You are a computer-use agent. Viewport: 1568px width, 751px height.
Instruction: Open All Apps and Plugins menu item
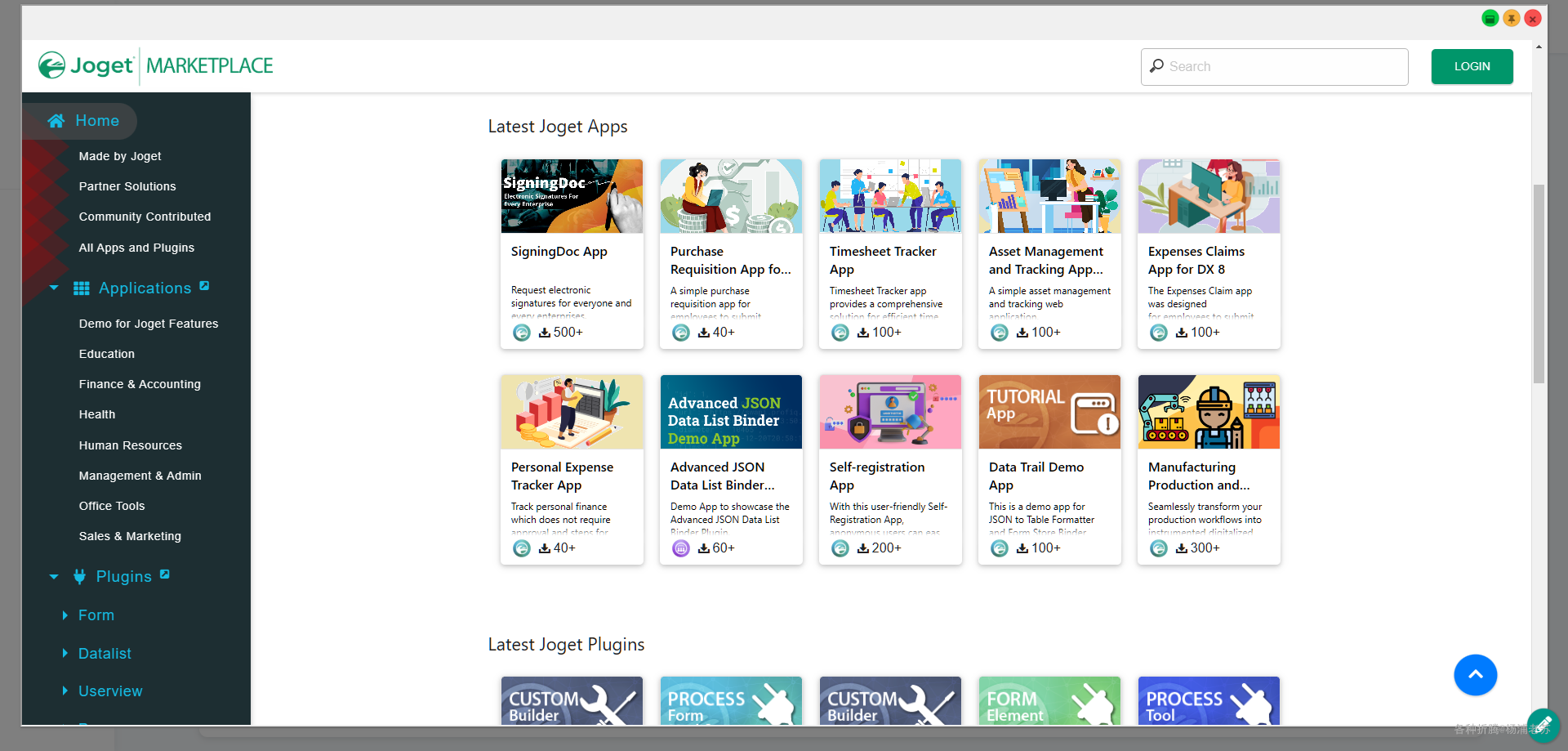[136, 248]
